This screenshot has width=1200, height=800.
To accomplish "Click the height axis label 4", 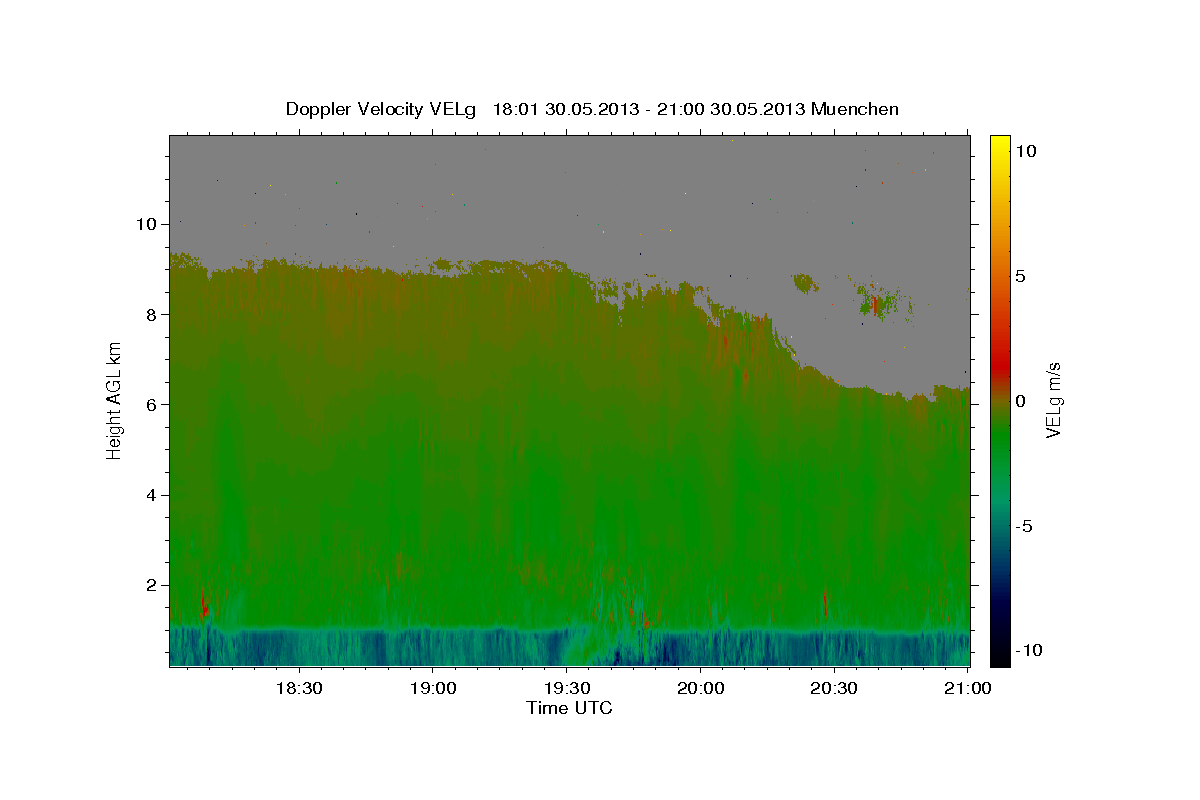I will 152,495.
